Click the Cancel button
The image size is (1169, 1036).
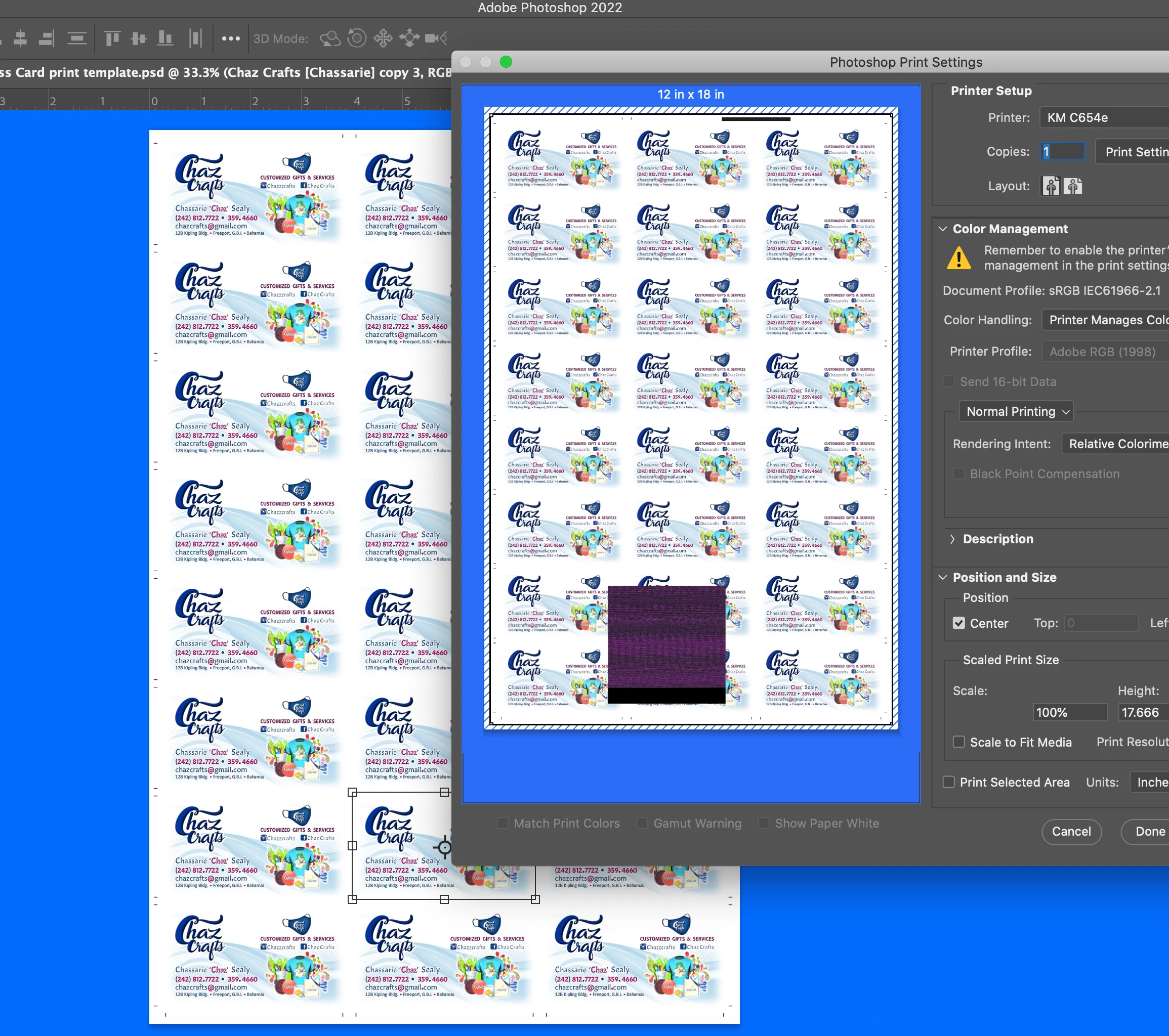[x=1071, y=831]
